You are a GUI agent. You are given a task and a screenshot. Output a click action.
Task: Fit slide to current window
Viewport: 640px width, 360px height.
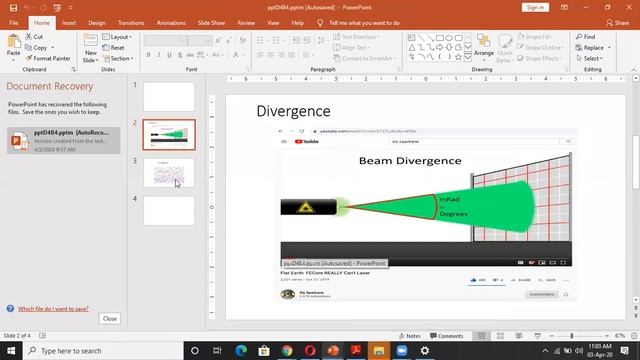point(634,336)
